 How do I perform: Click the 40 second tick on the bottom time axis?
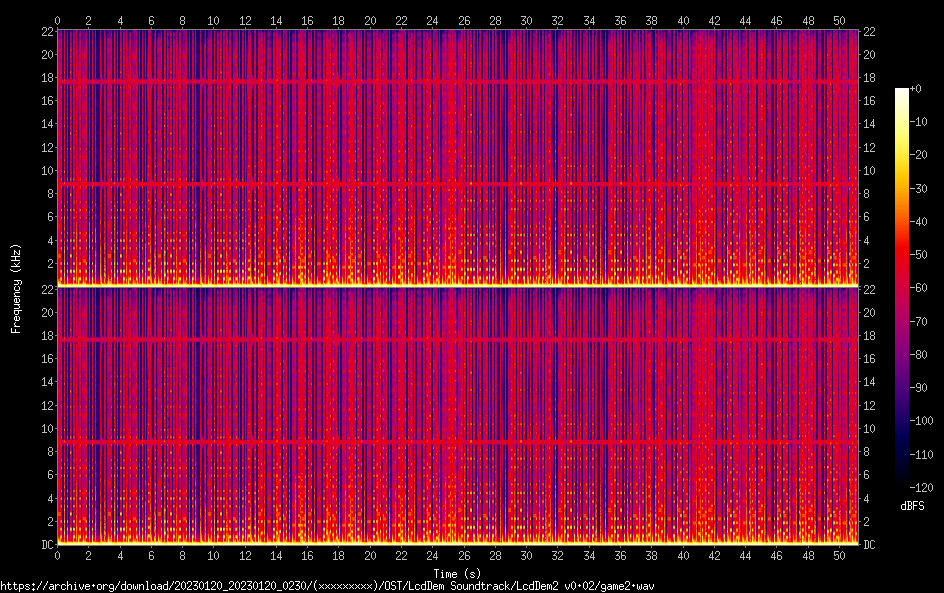pyautogui.click(x=683, y=556)
